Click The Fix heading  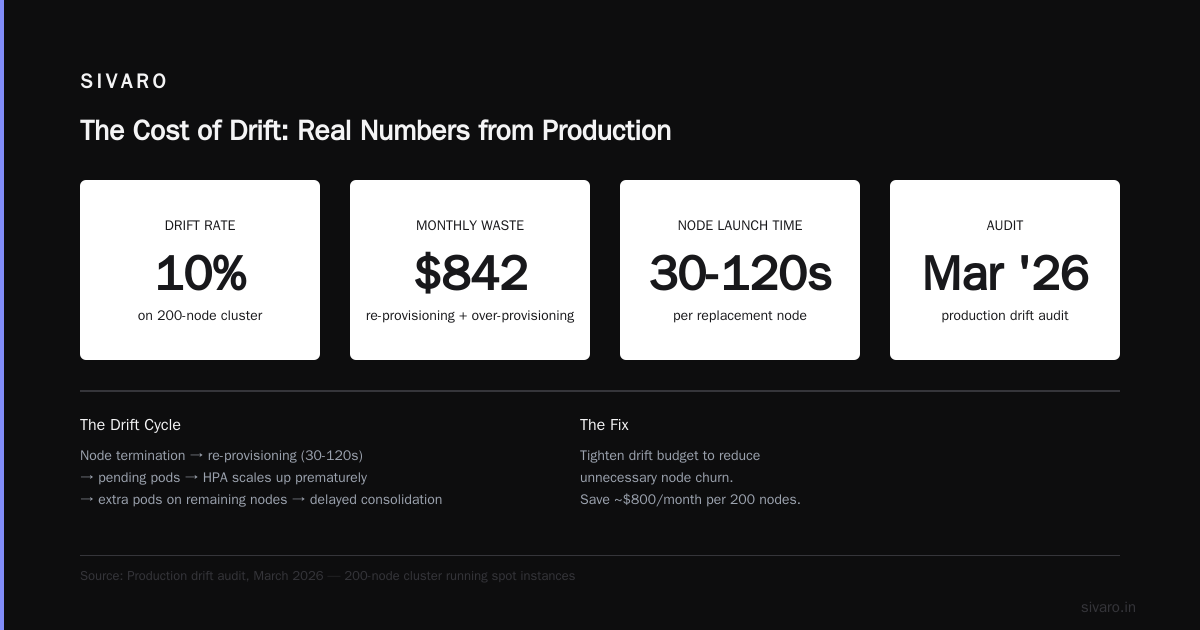click(x=604, y=425)
